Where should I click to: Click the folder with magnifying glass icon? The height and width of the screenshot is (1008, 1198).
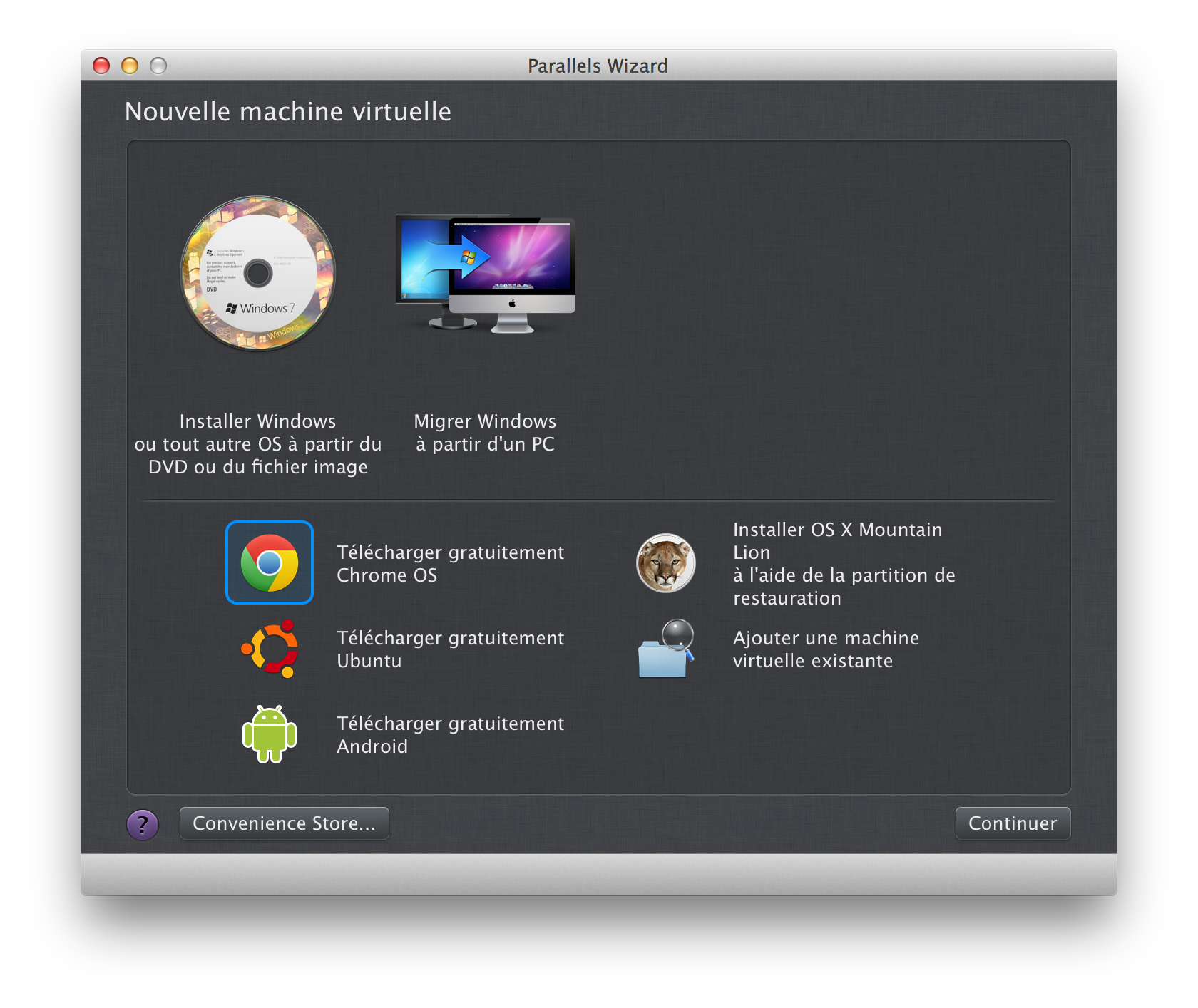665,649
